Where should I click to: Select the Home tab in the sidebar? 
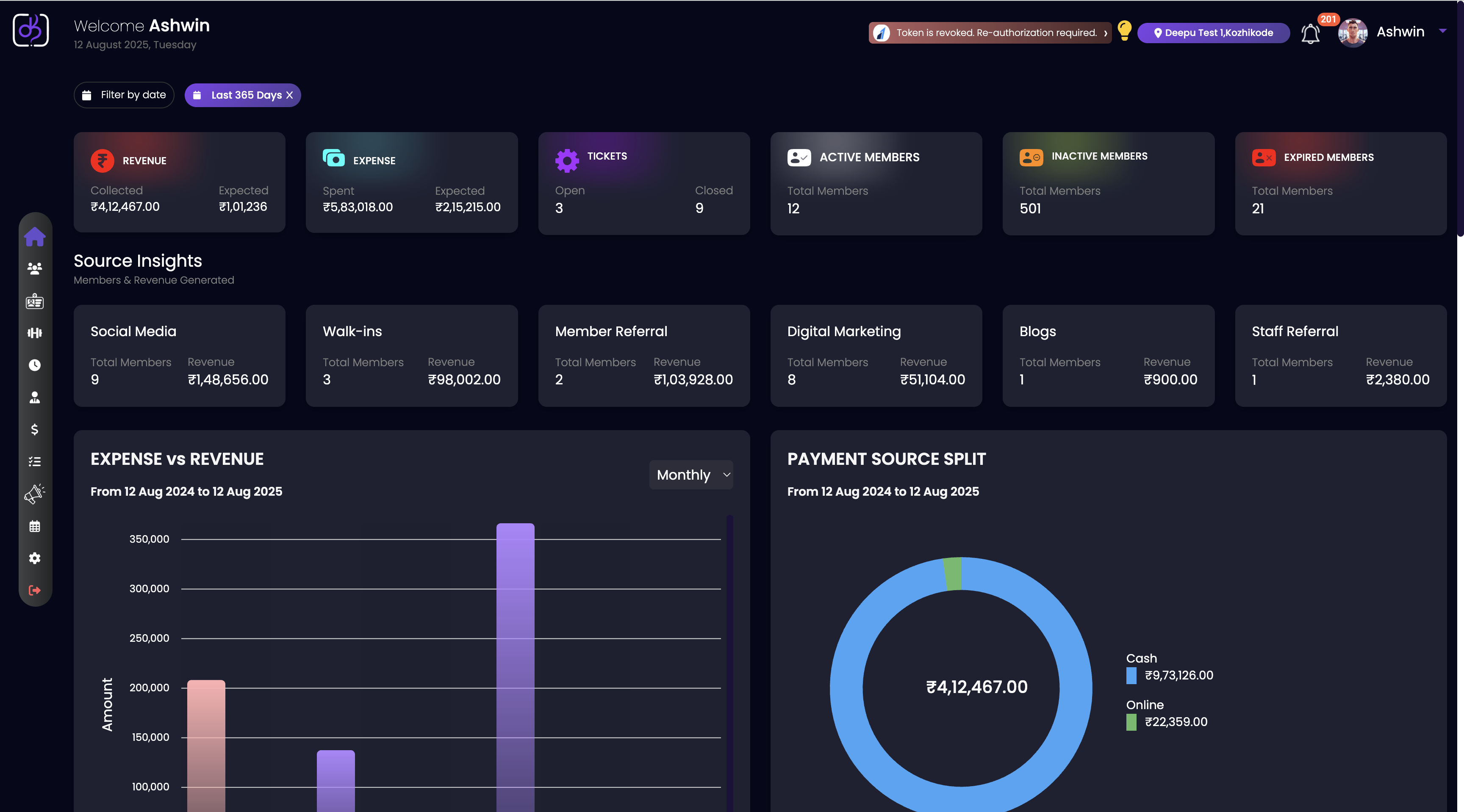pos(35,237)
